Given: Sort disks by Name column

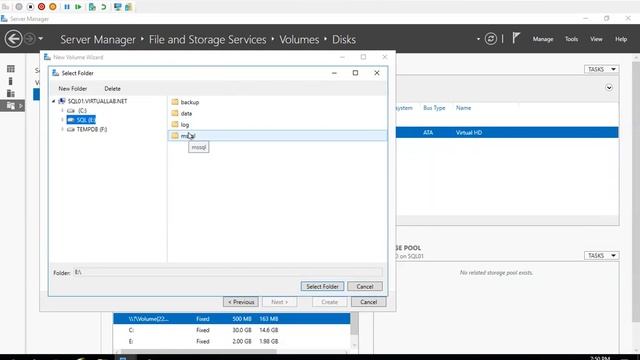Looking at the screenshot, I should (x=463, y=108).
